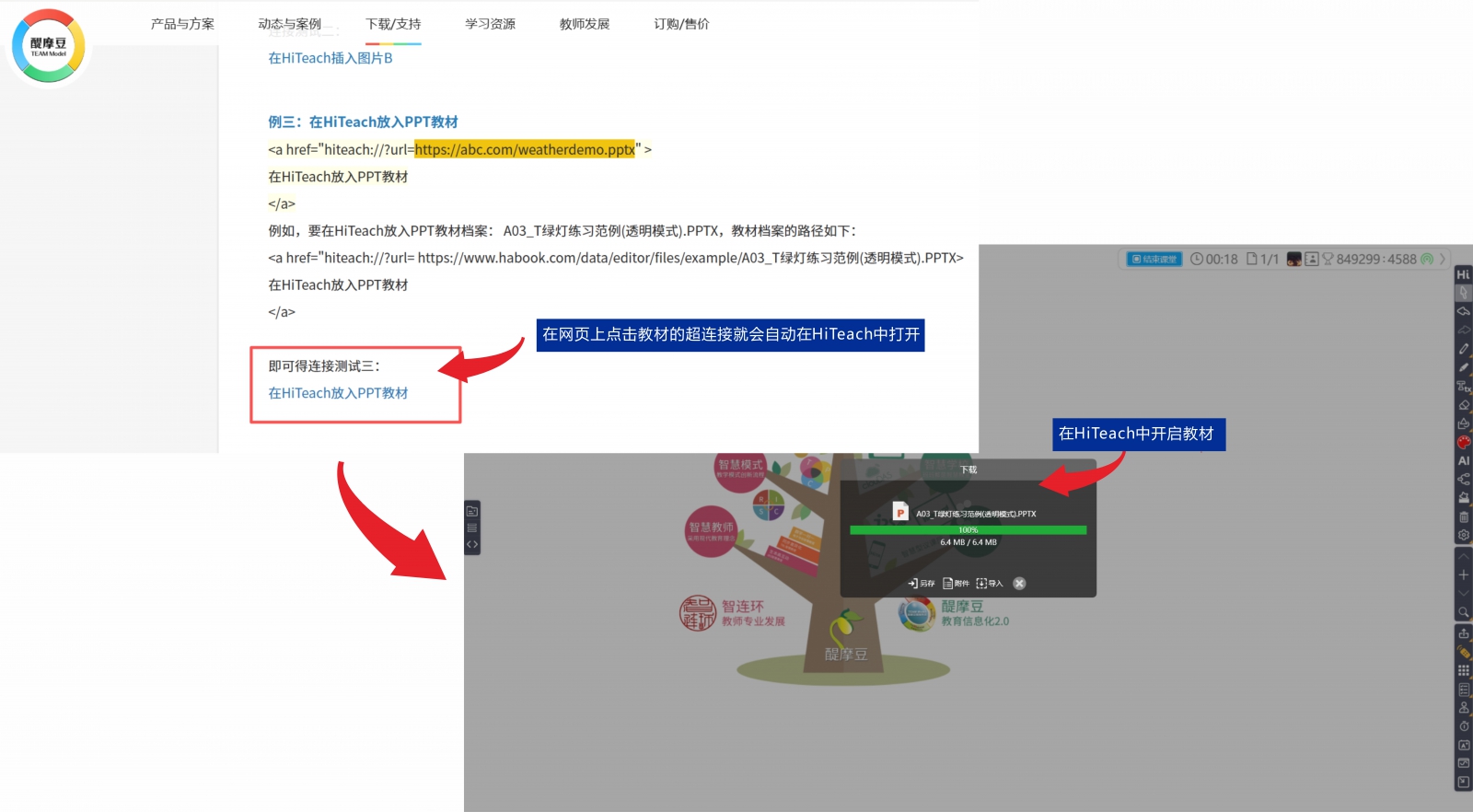Expand the left side panel code arrows
Screen dimensions: 1473x812
472,545
